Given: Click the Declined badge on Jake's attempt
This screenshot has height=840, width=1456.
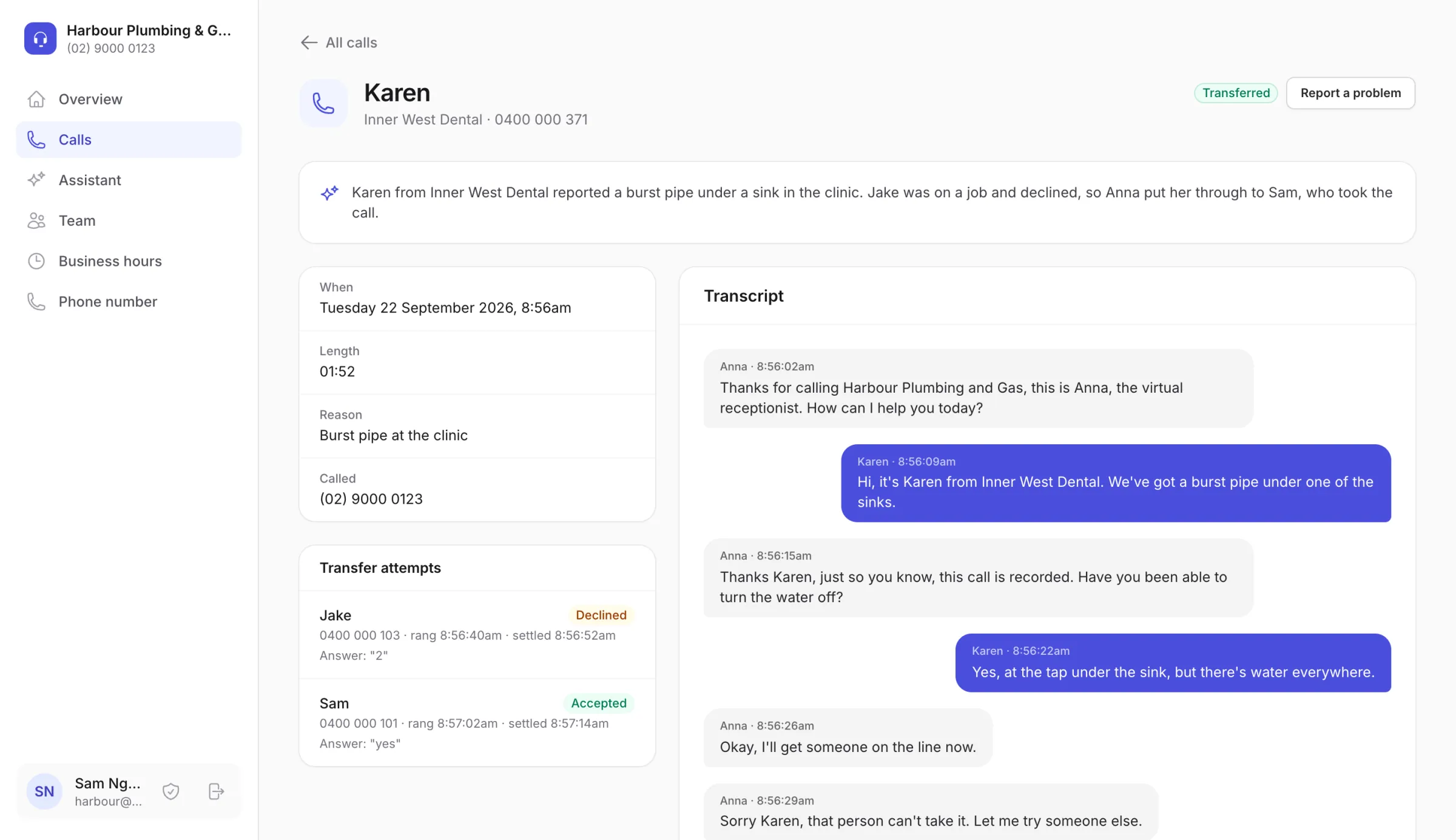Looking at the screenshot, I should [x=601, y=615].
